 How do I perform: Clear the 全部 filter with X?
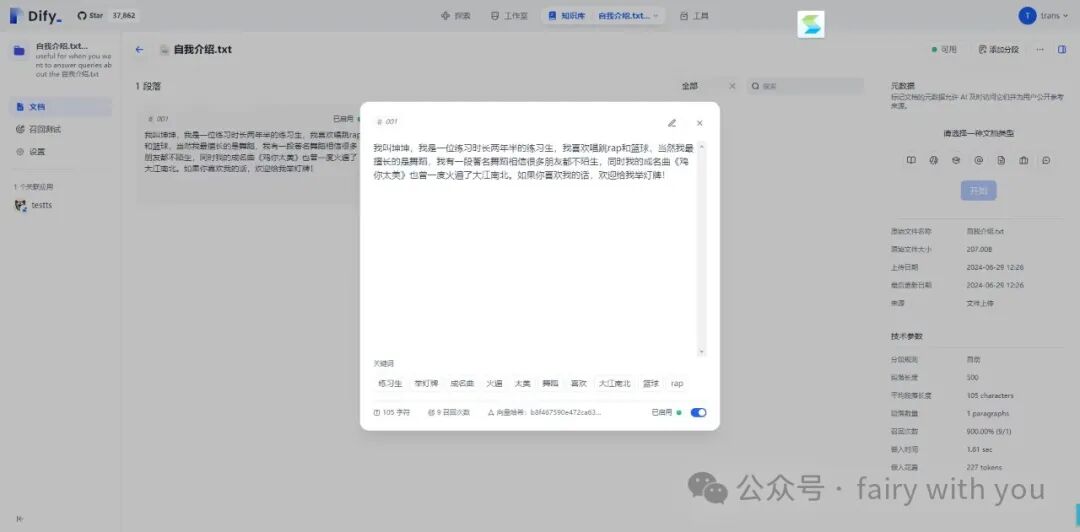tap(731, 86)
